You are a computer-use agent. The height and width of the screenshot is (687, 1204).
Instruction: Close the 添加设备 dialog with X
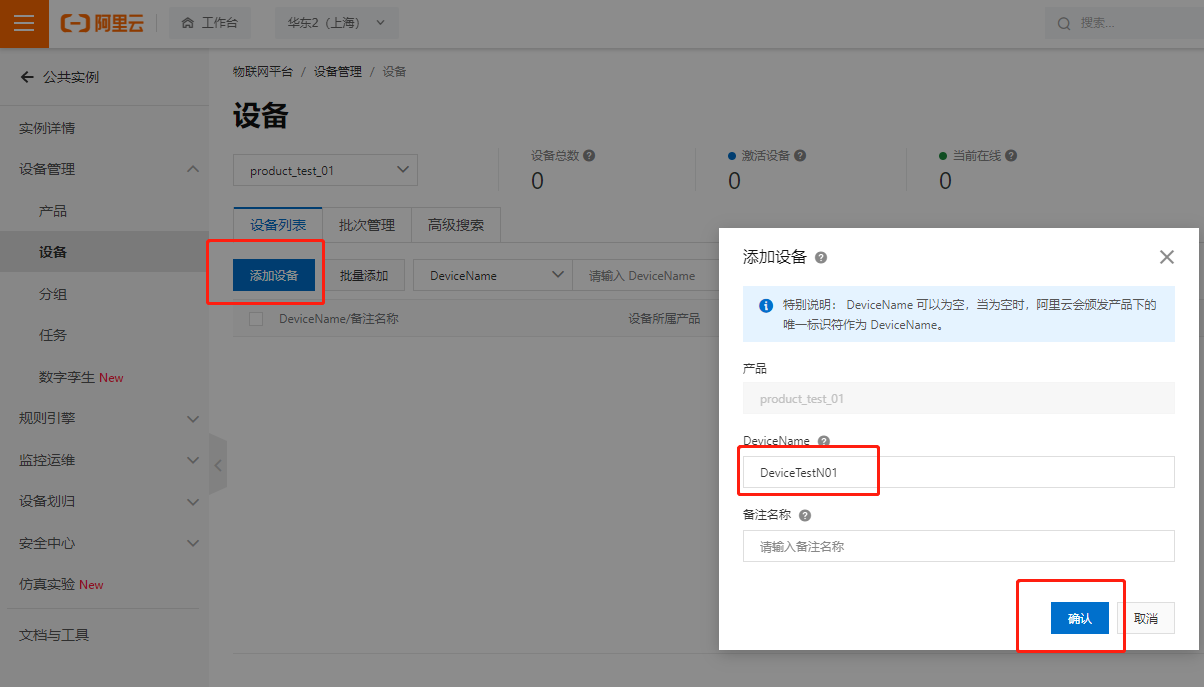point(1166,257)
